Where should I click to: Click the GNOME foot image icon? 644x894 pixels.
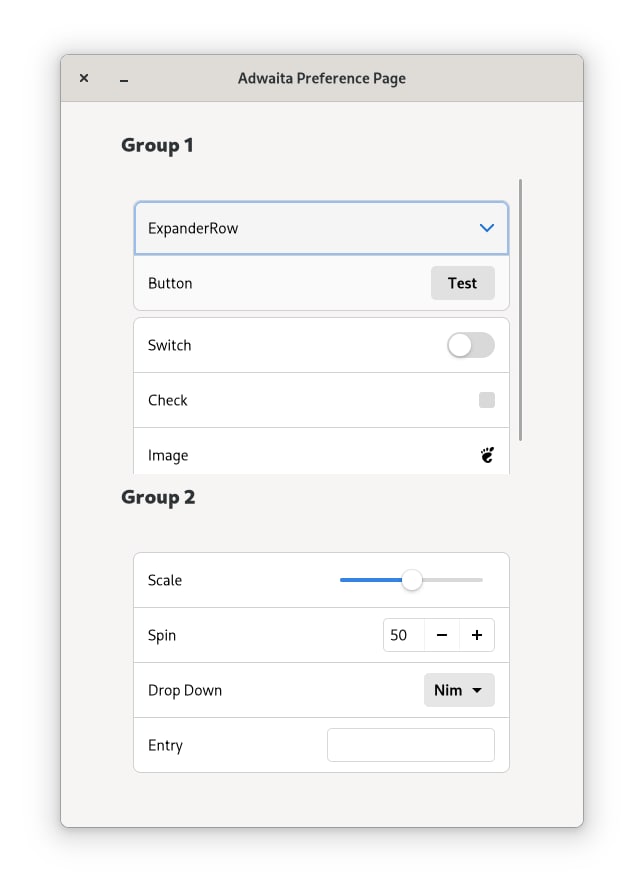coord(487,455)
